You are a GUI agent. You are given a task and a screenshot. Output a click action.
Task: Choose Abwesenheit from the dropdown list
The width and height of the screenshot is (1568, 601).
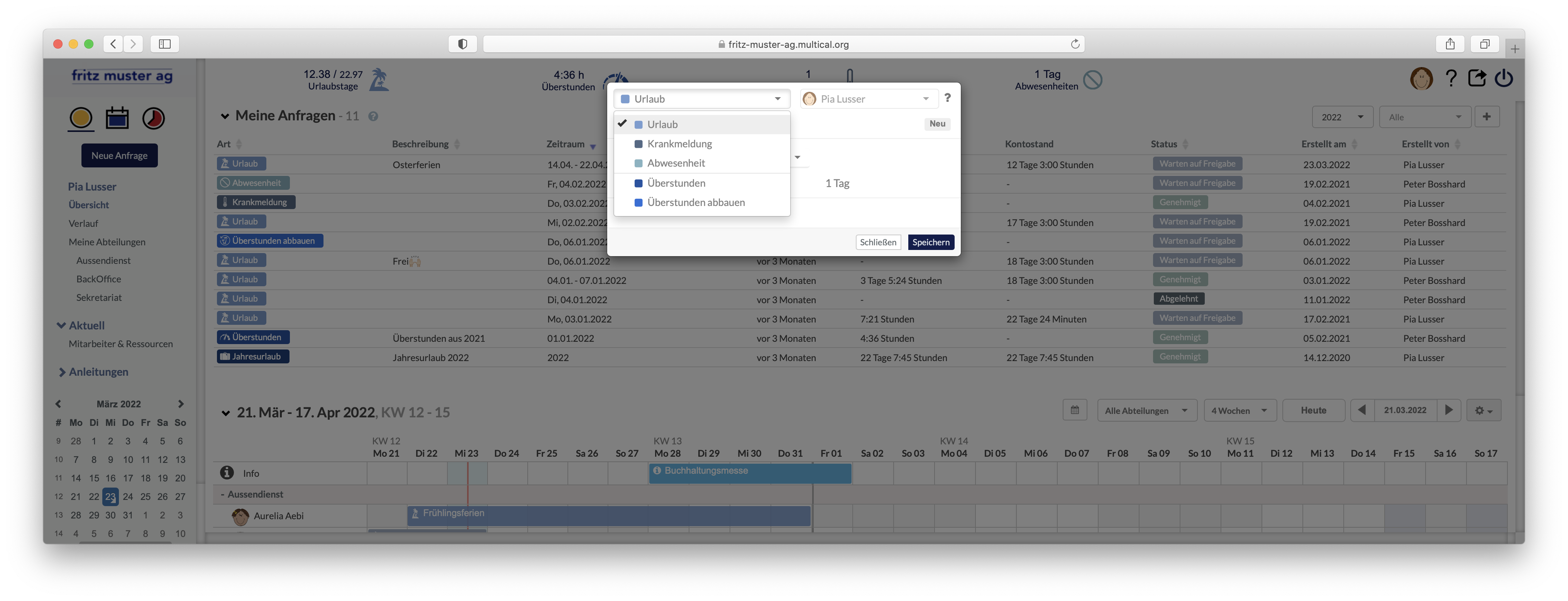click(702, 163)
